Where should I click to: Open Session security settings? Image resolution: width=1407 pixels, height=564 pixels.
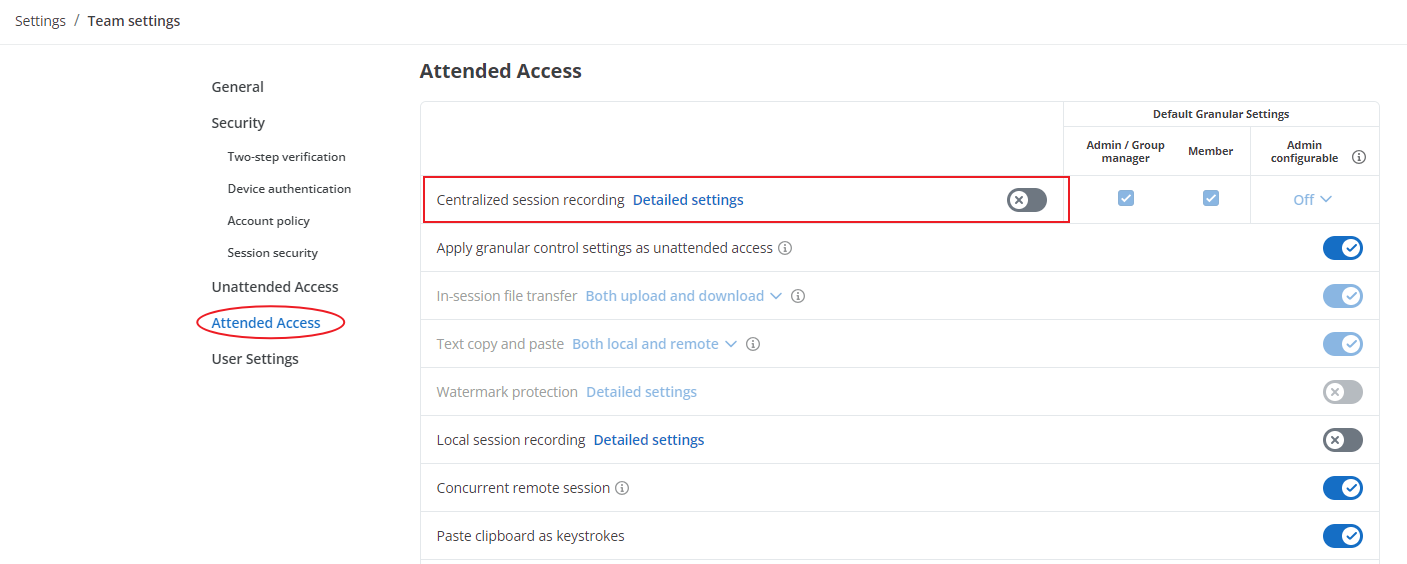pos(273,253)
